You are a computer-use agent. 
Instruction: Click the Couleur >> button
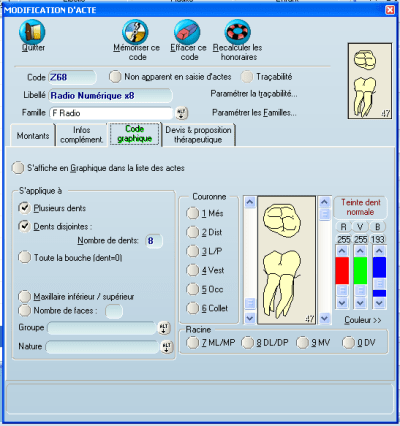coord(362,320)
